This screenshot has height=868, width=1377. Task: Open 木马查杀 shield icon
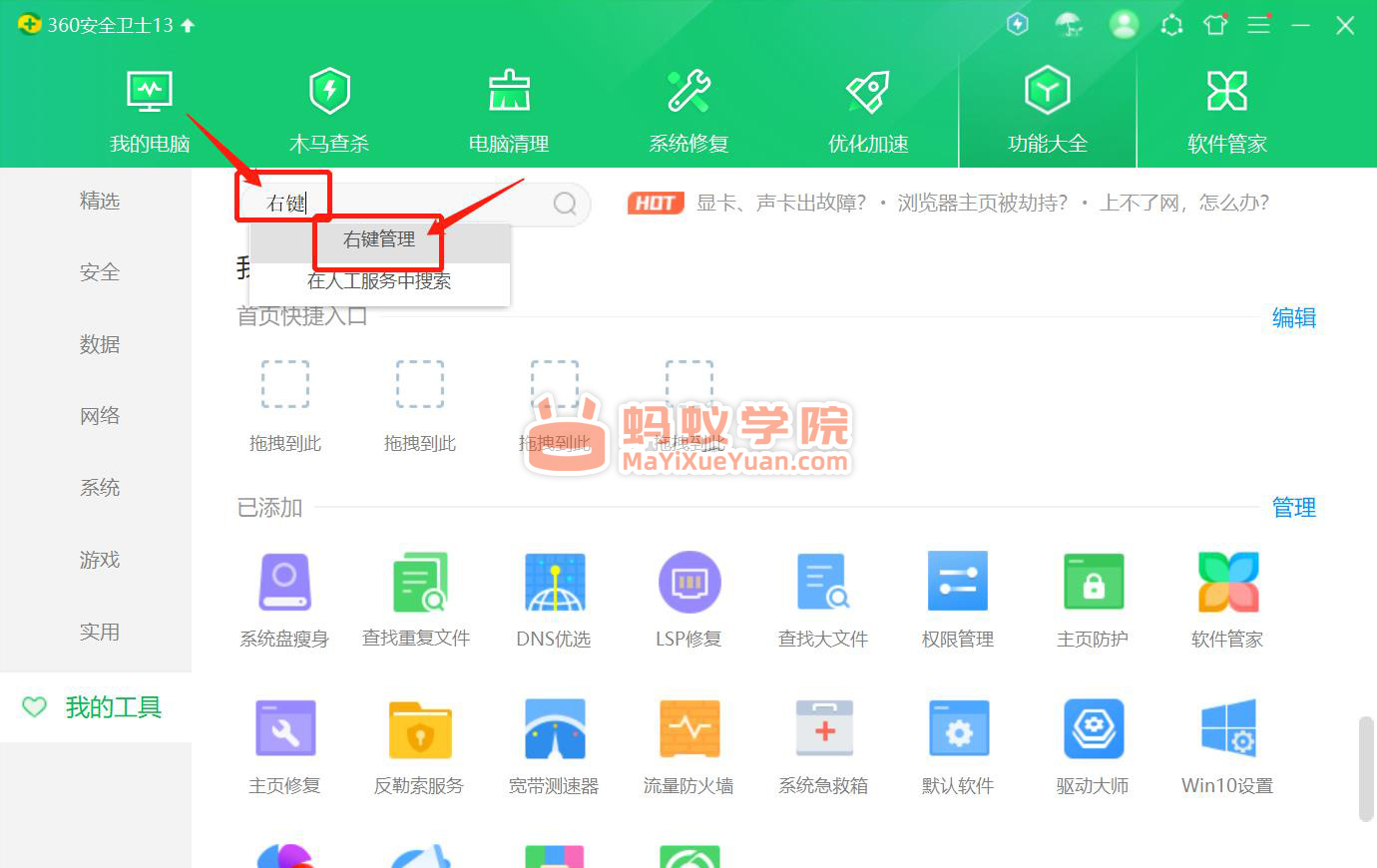tap(329, 91)
